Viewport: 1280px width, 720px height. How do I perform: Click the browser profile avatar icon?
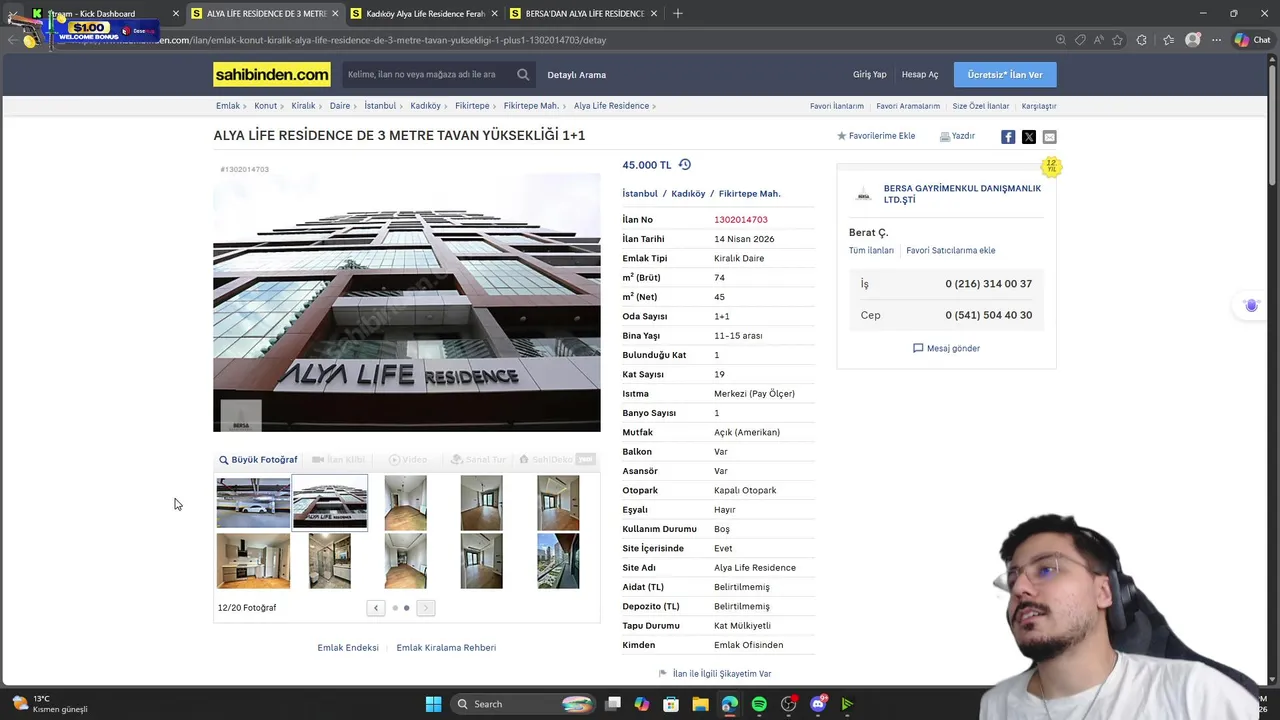pos(1193,40)
